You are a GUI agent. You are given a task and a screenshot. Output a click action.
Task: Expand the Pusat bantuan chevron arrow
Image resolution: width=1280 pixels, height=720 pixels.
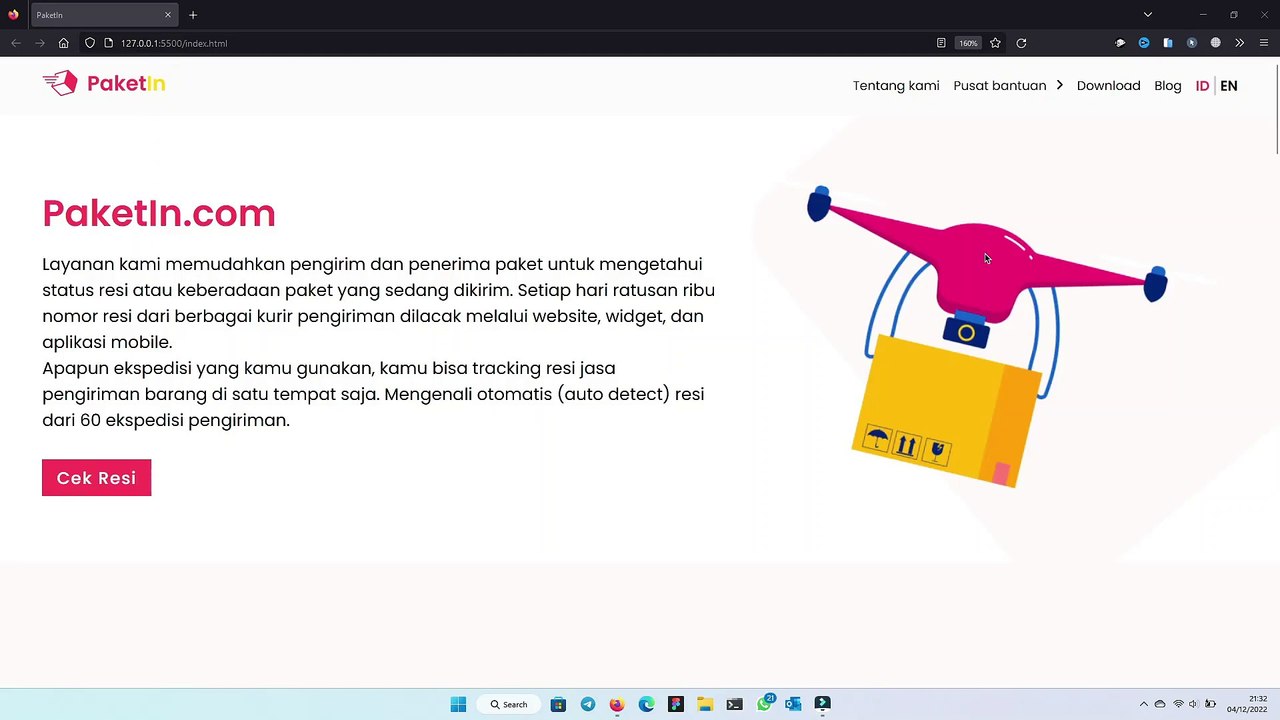click(1059, 85)
